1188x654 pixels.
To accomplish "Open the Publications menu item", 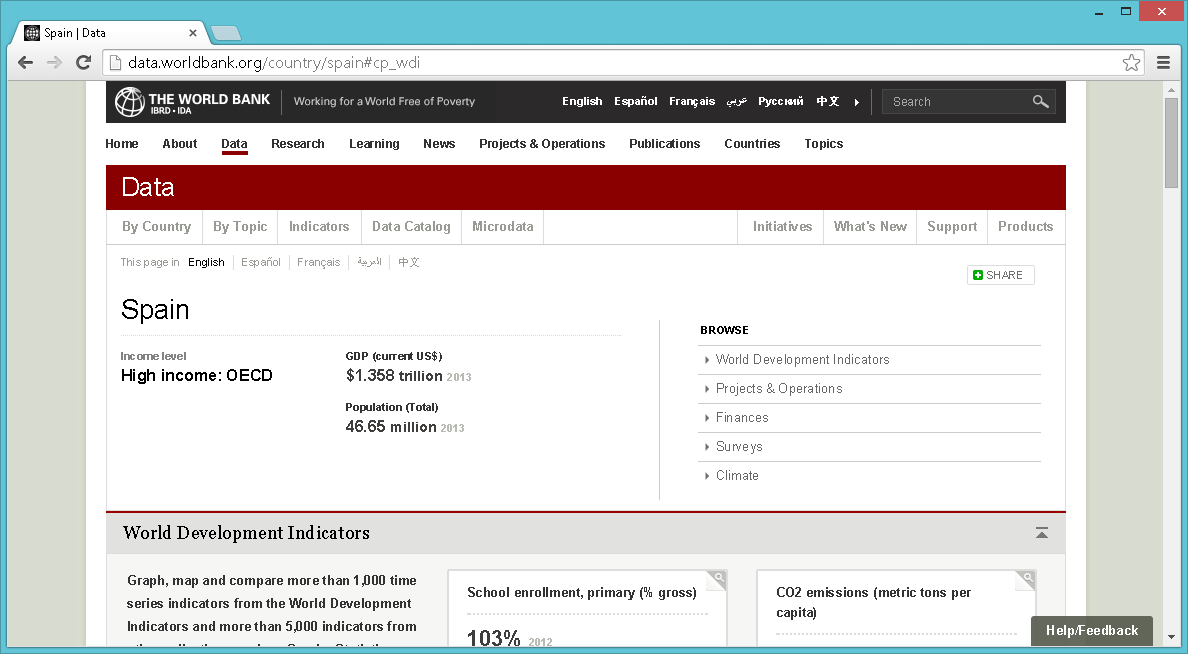I will point(664,144).
